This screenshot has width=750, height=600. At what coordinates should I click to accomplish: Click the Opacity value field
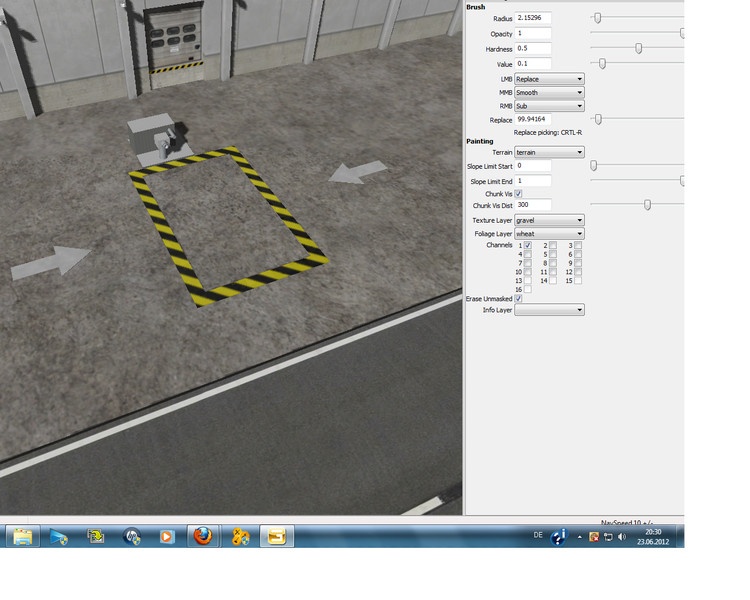pos(533,33)
